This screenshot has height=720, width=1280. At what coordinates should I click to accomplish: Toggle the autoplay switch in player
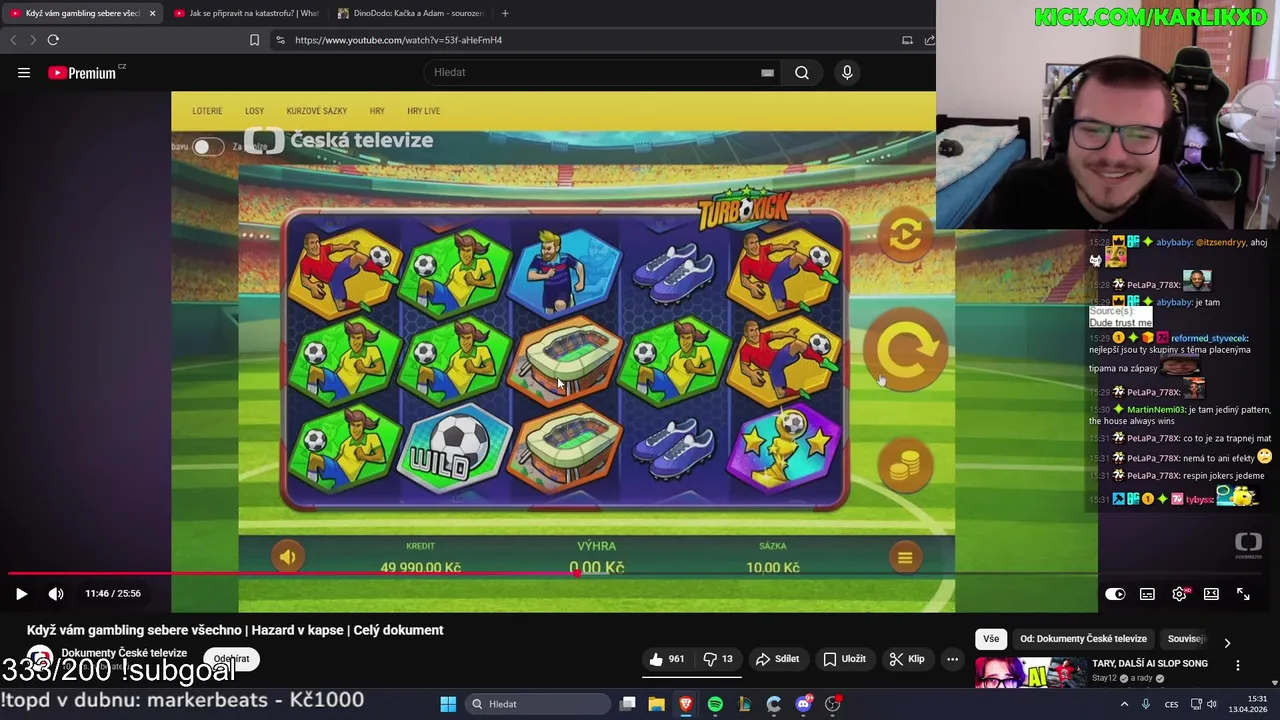click(x=1115, y=594)
